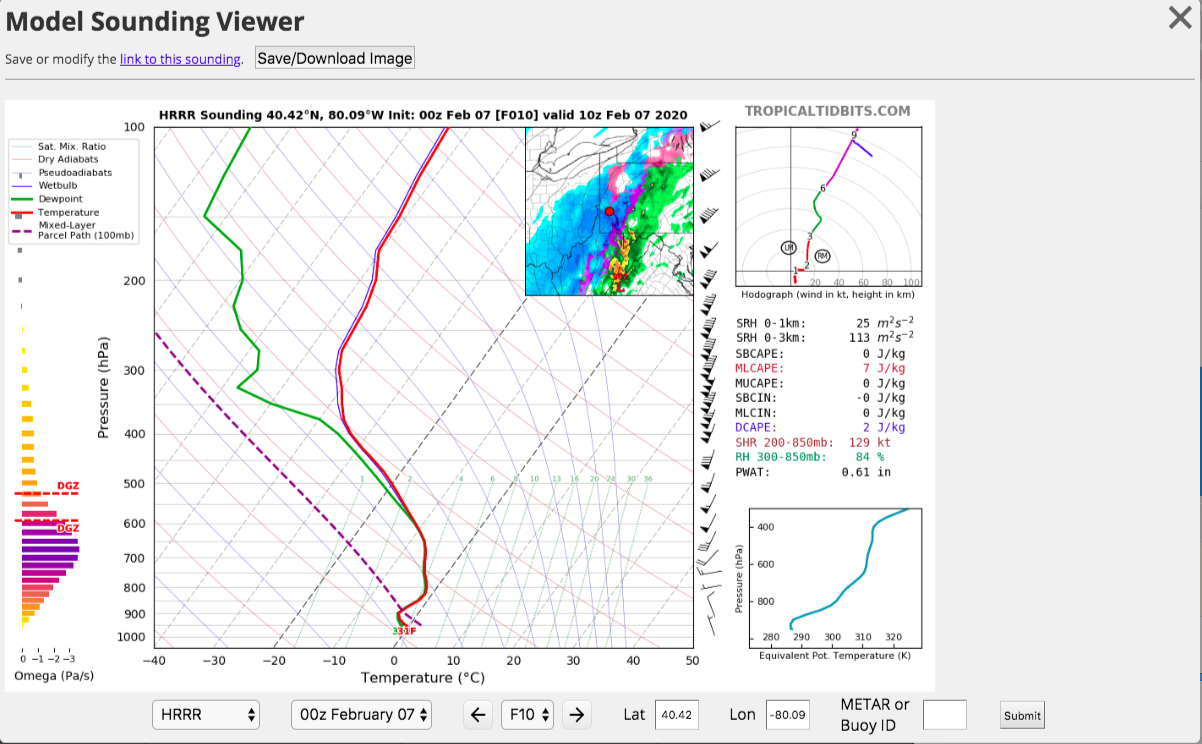Open the 'link to this sounding' hyperlink
Screen dimensions: 1202x744
[180, 59]
